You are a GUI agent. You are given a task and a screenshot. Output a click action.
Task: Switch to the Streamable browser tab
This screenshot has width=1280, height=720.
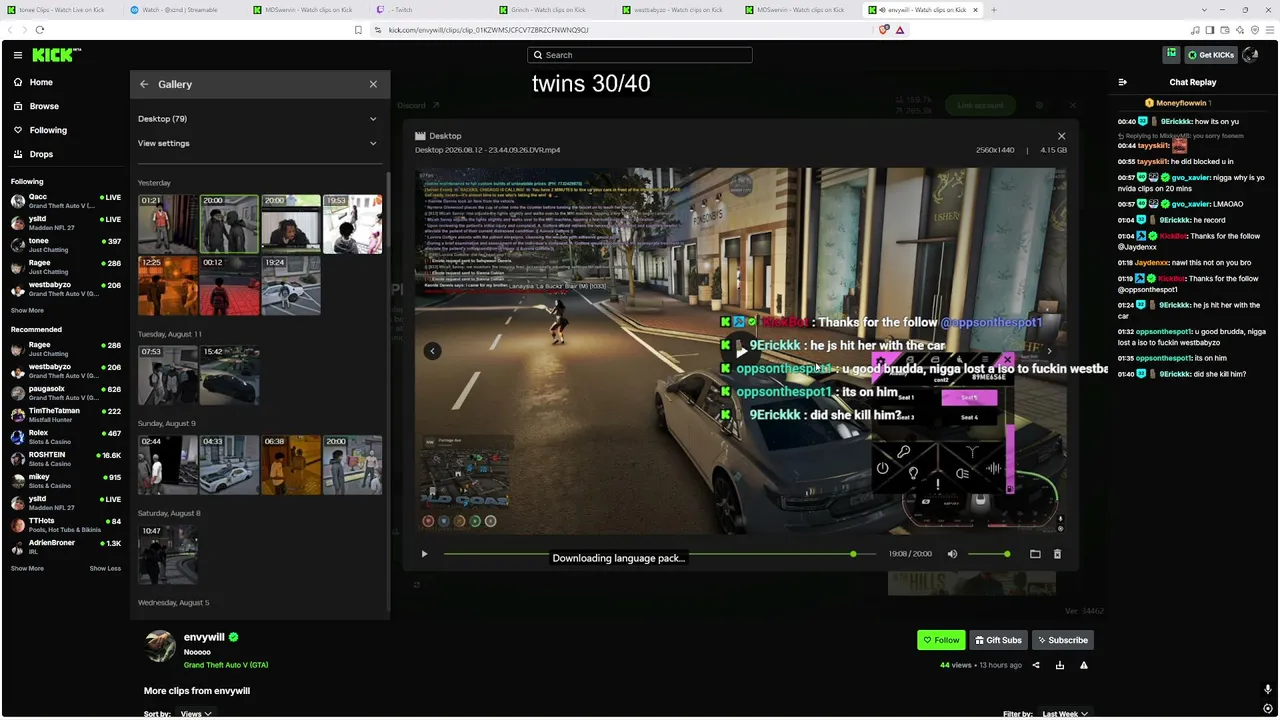pos(180,10)
